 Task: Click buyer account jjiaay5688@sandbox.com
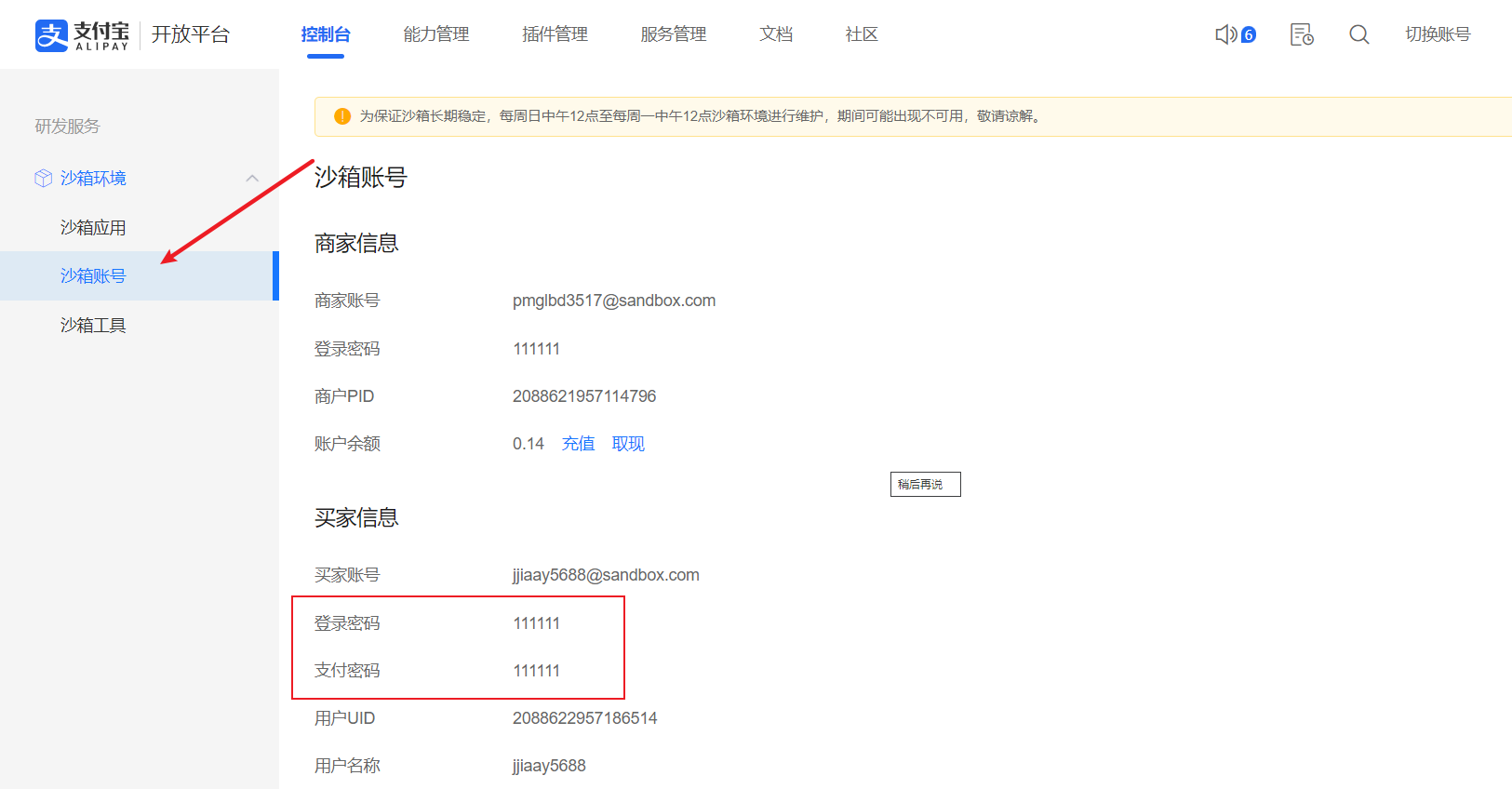click(x=606, y=575)
